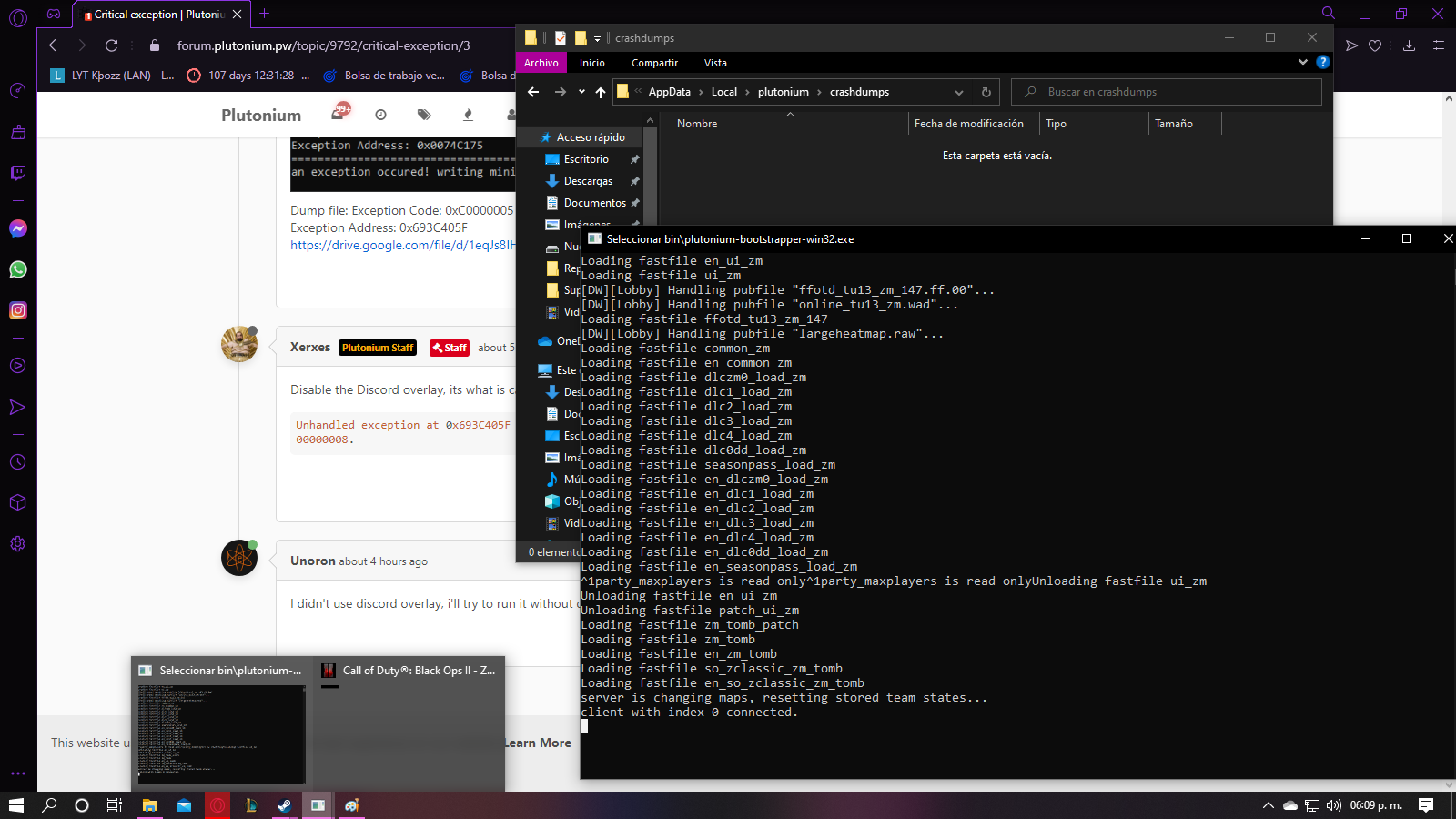The image size is (1456, 819).
Task: Click the Buscar en crashdumps search field
Action: pyautogui.click(x=1167, y=92)
